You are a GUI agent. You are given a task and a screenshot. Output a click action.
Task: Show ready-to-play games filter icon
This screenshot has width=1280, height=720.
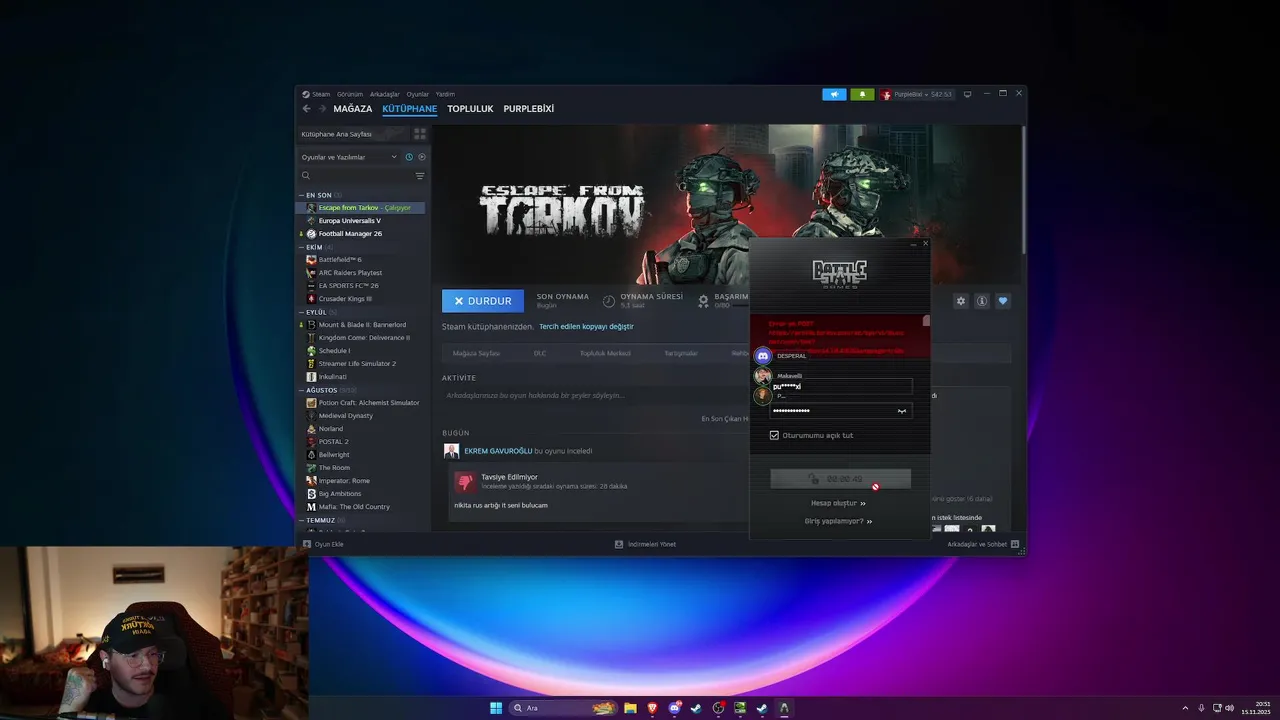(422, 157)
